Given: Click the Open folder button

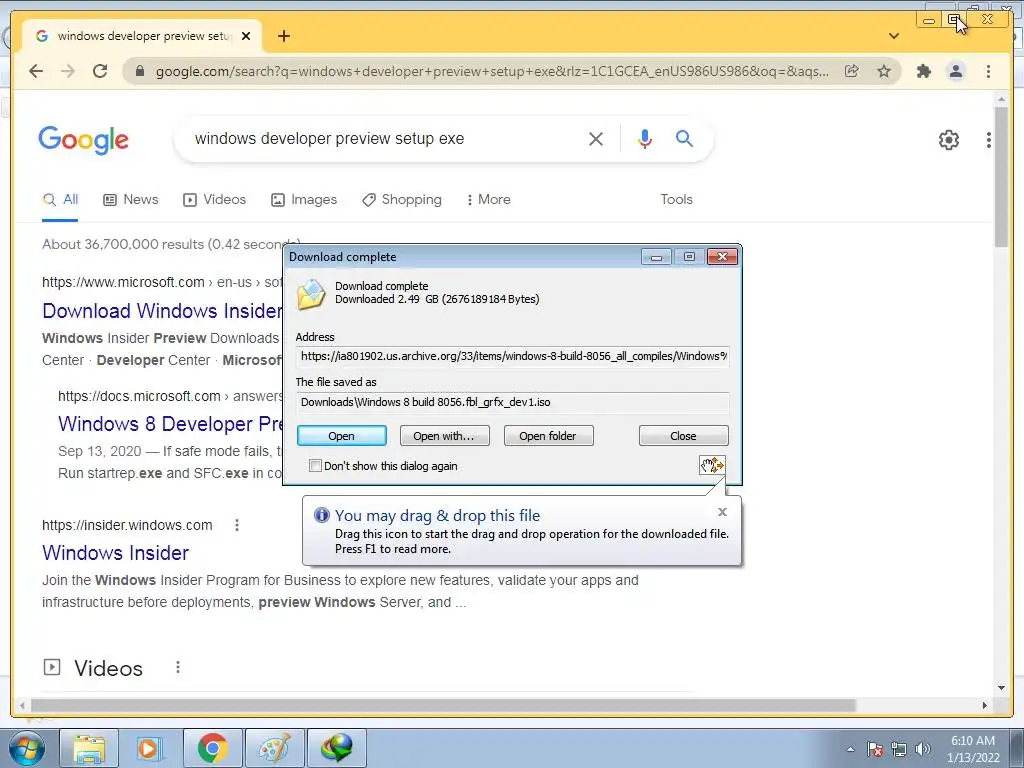Looking at the screenshot, I should (x=548, y=436).
